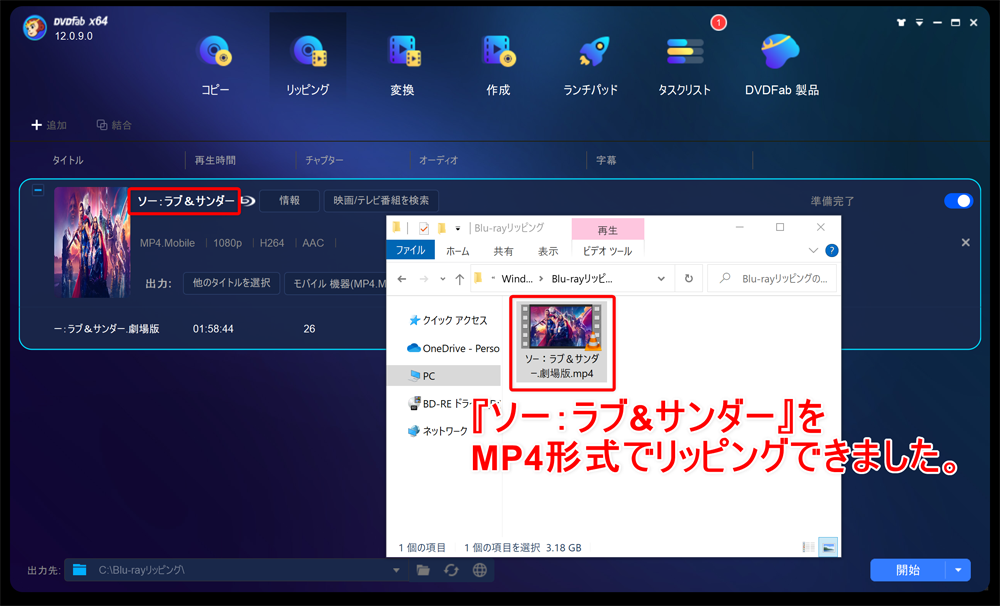Viewport: 1000px width, 606px height.
Task: Click 他のタイトルを選択 button
Action: pos(232,283)
